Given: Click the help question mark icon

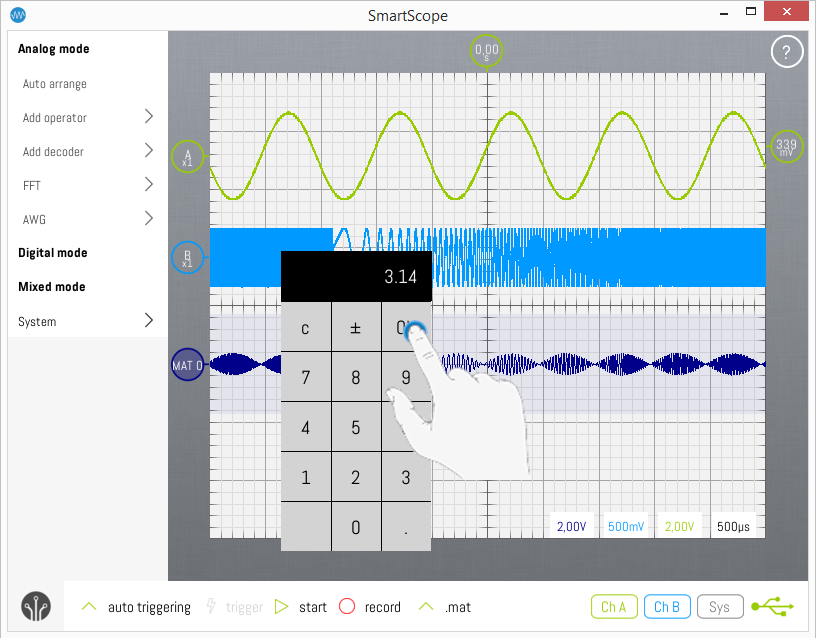Looking at the screenshot, I should click(786, 53).
